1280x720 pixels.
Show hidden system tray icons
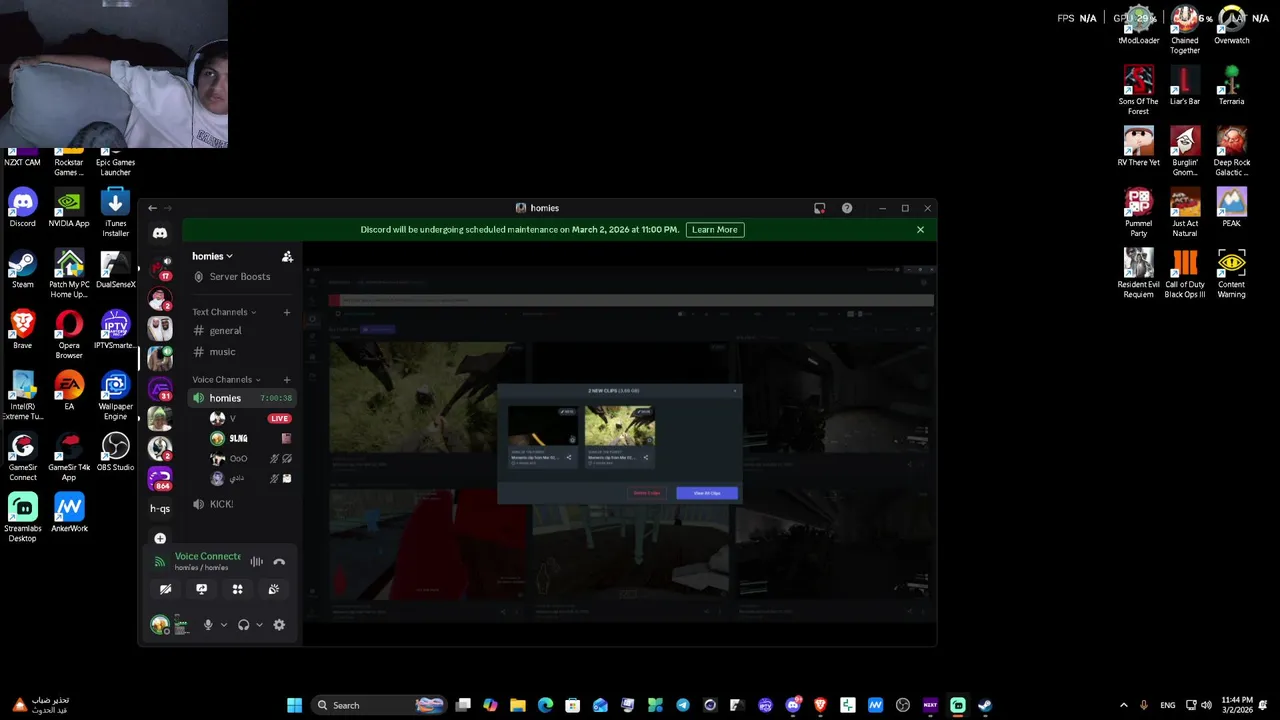click(1123, 705)
